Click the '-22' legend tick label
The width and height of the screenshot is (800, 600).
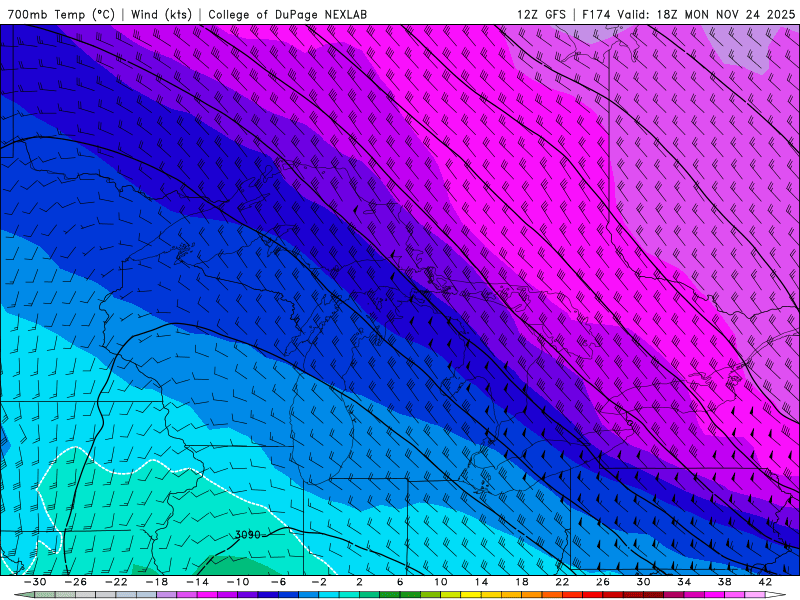[x=116, y=582]
